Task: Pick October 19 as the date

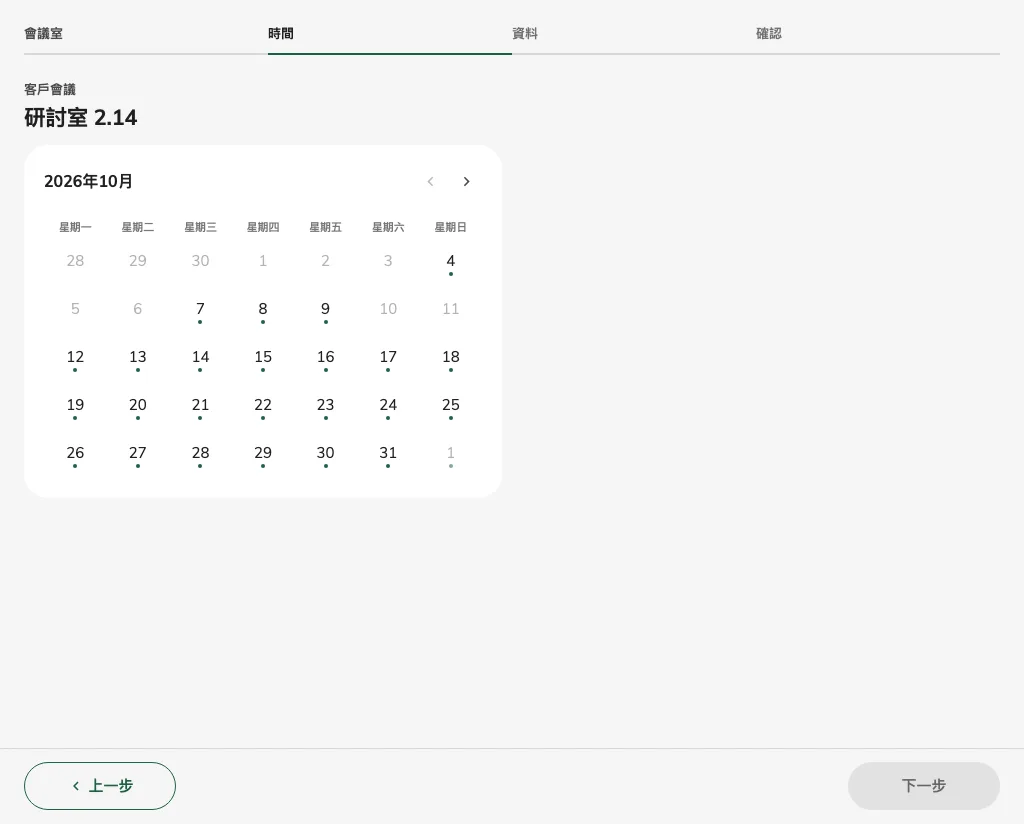Action: point(75,405)
